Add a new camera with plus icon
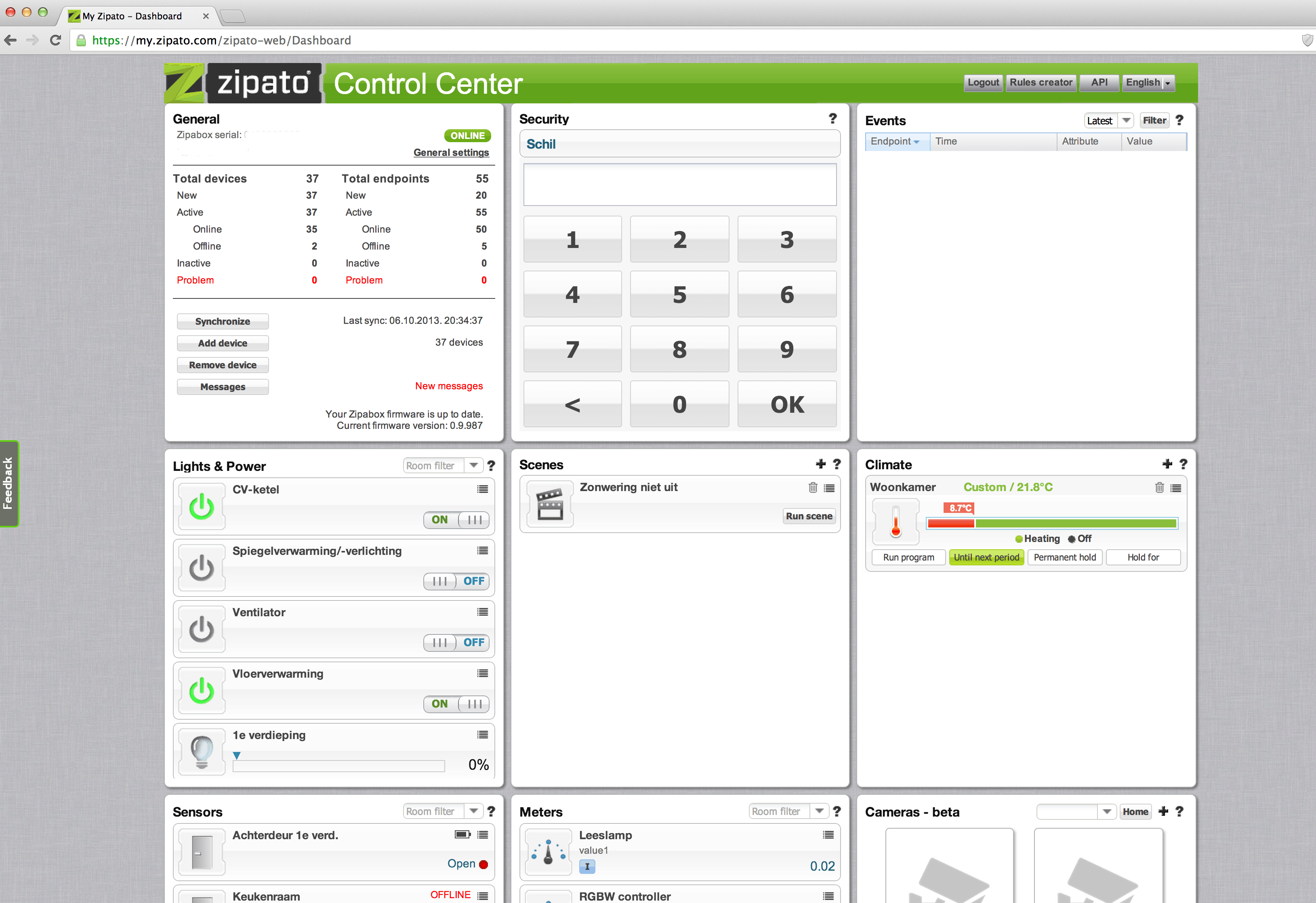Screen dimensions: 1316x903 pyautogui.click(x=1163, y=811)
